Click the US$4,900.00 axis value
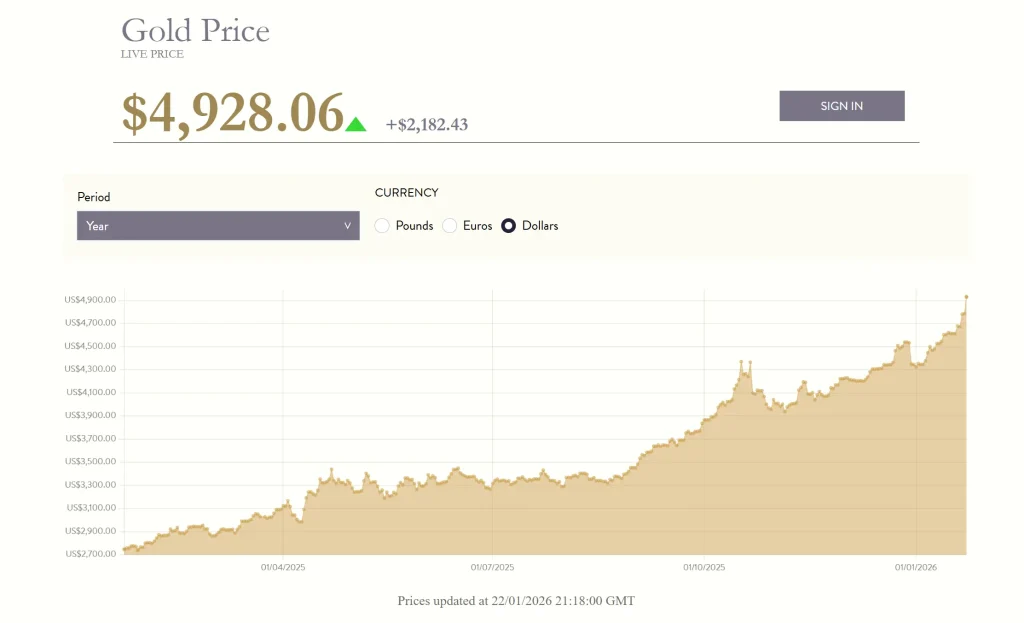 click(x=91, y=299)
